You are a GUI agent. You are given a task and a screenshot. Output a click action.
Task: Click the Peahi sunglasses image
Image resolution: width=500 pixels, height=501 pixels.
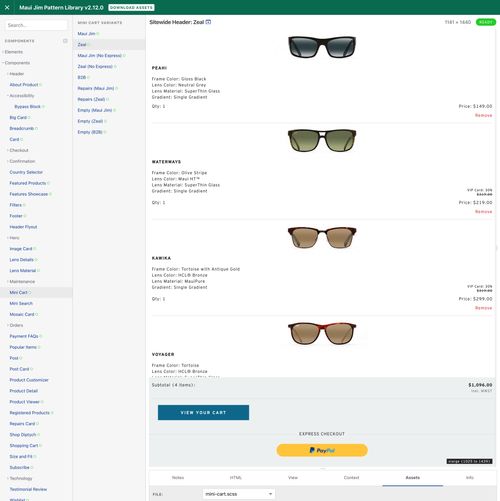point(322,47)
